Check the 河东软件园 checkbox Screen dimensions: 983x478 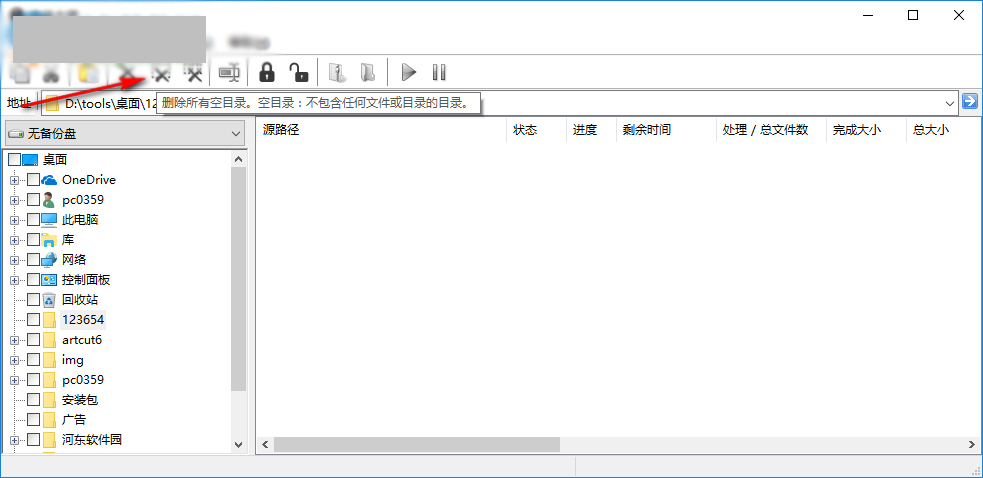click(x=33, y=440)
